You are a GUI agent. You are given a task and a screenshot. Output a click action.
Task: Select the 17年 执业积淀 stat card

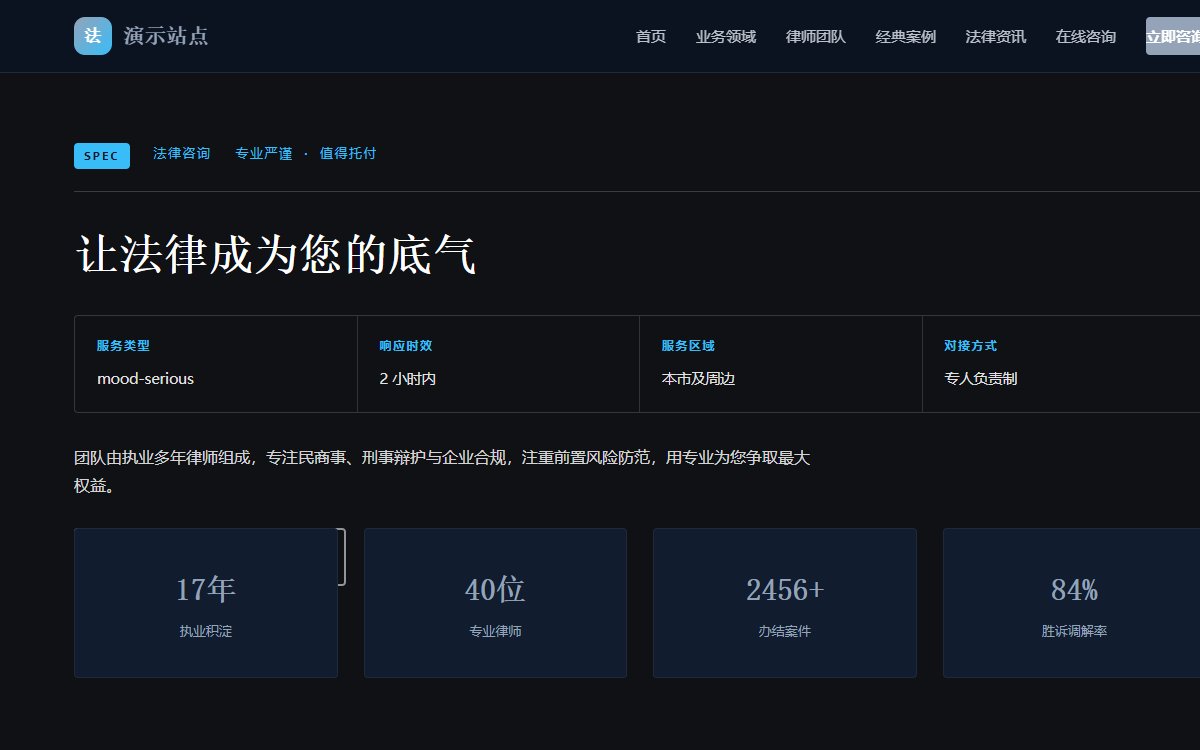pyautogui.click(x=206, y=603)
